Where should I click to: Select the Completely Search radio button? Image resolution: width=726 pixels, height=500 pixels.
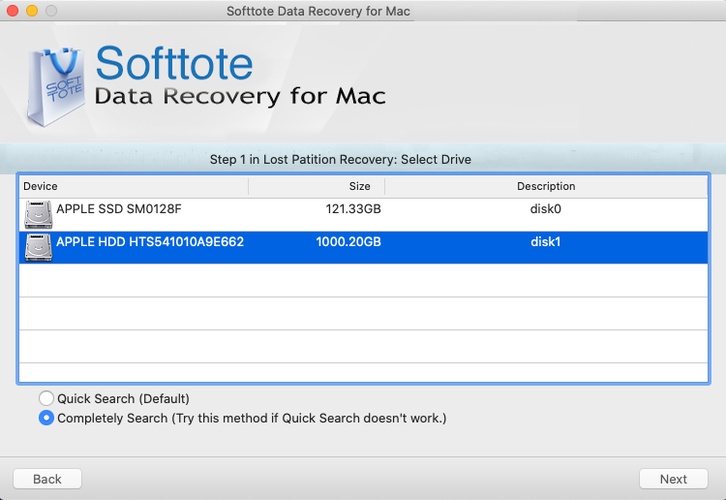[46, 418]
